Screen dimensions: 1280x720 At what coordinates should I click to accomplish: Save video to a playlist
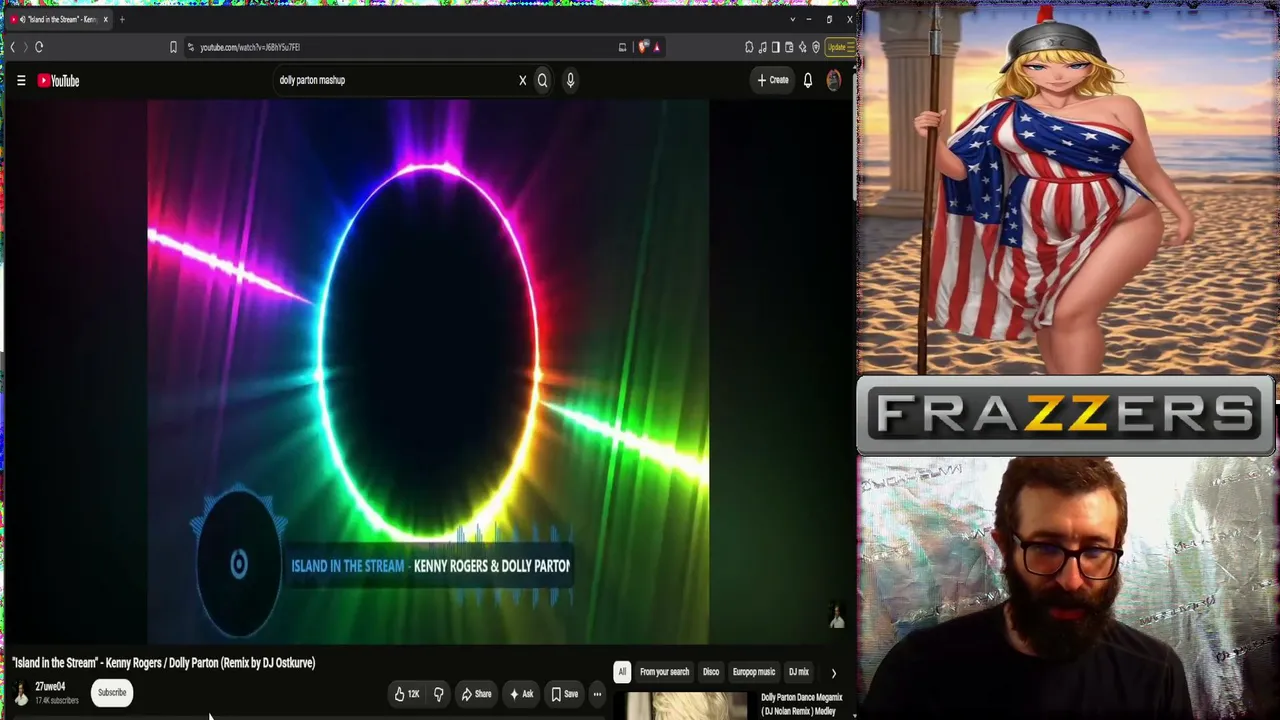pyautogui.click(x=565, y=694)
